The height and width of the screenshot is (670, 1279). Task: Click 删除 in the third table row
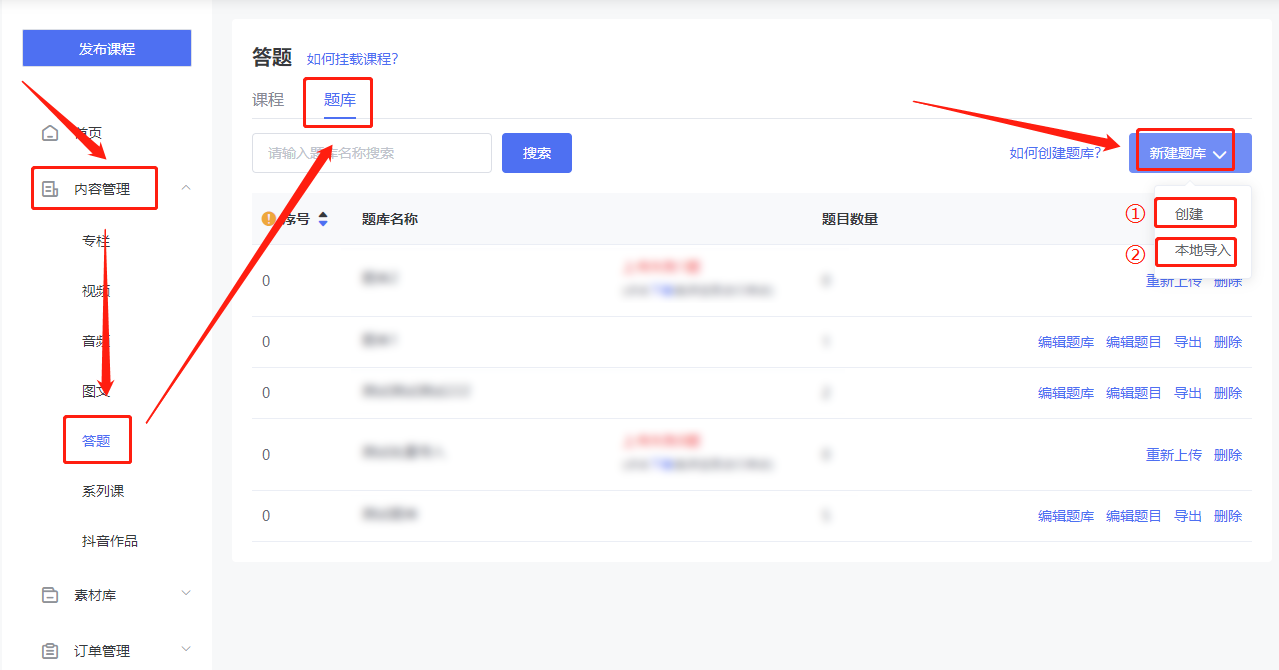coord(1228,393)
